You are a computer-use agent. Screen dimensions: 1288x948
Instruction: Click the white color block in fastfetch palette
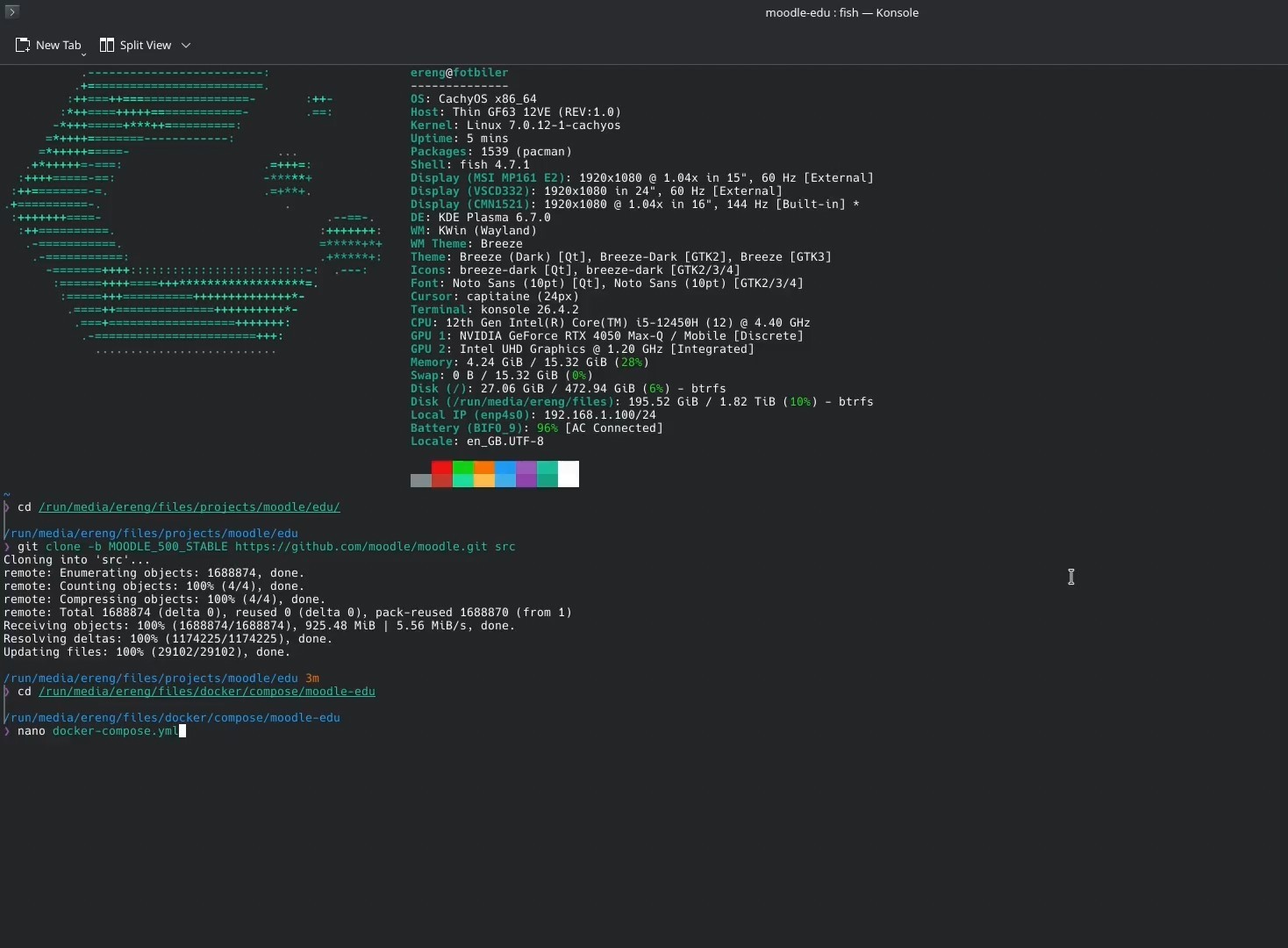click(x=569, y=474)
